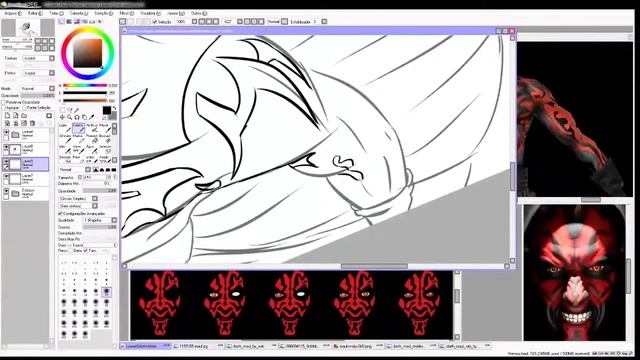The width and height of the screenshot is (640, 360).
Task: Select the rectangular selection tool
Action: pyautogui.click(x=62, y=110)
